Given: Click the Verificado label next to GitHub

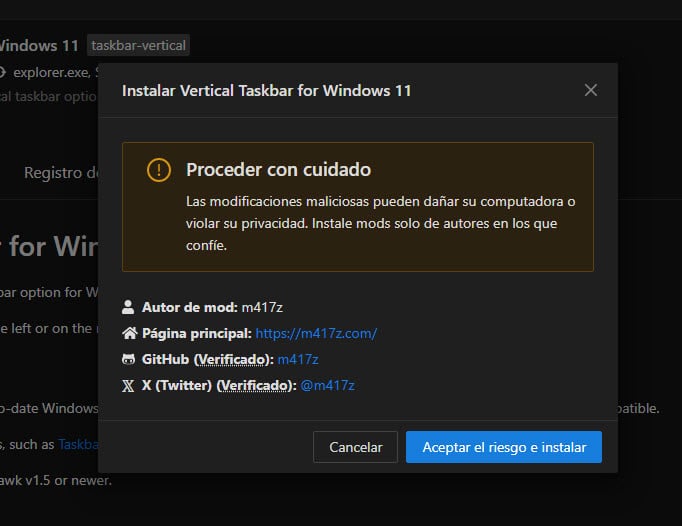Looking at the screenshot, I should 231,359.
